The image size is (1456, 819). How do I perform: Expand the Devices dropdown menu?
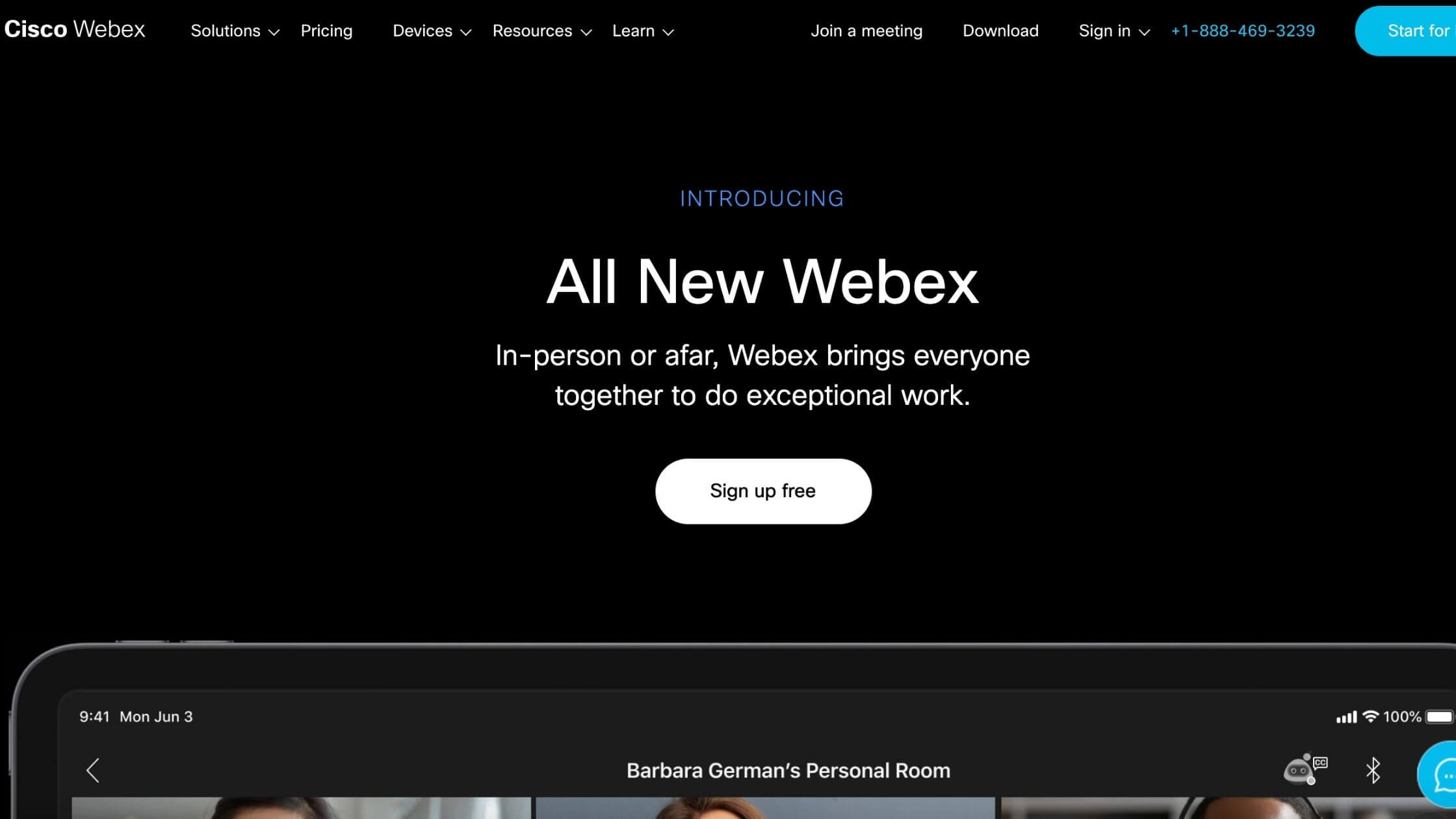click(x=432, y=30)
